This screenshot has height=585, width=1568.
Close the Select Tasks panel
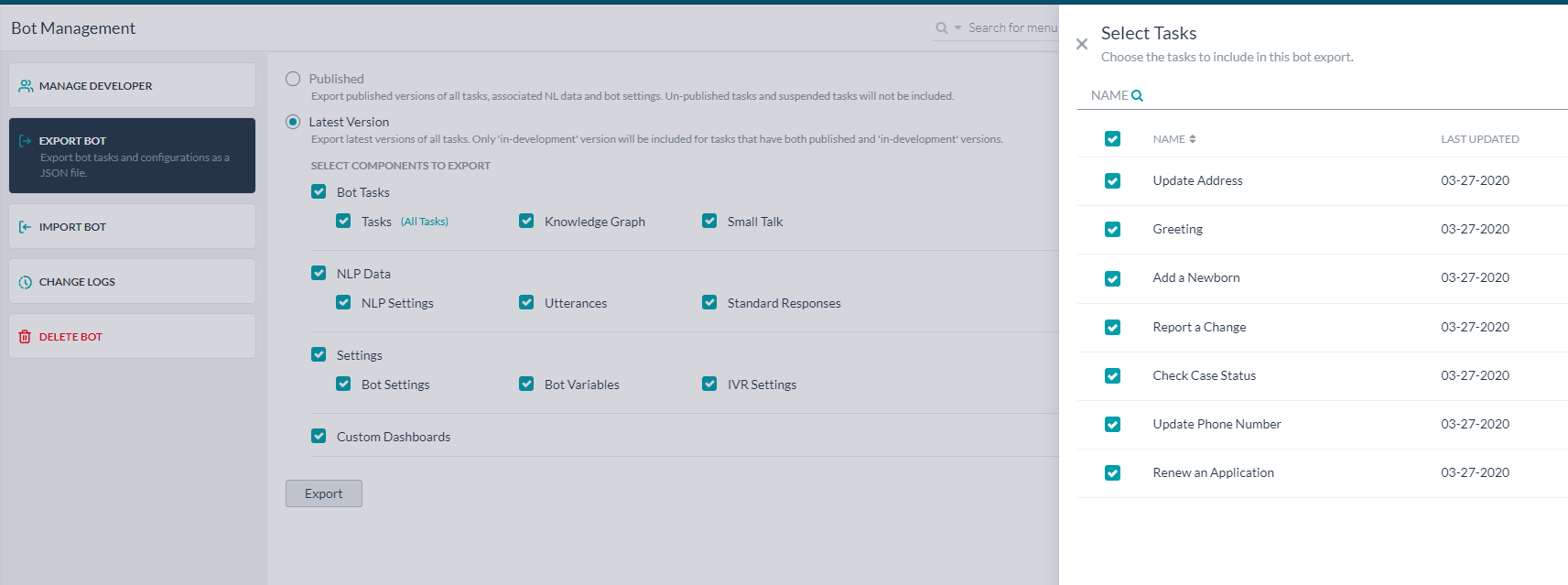[x=1082, y=44]
